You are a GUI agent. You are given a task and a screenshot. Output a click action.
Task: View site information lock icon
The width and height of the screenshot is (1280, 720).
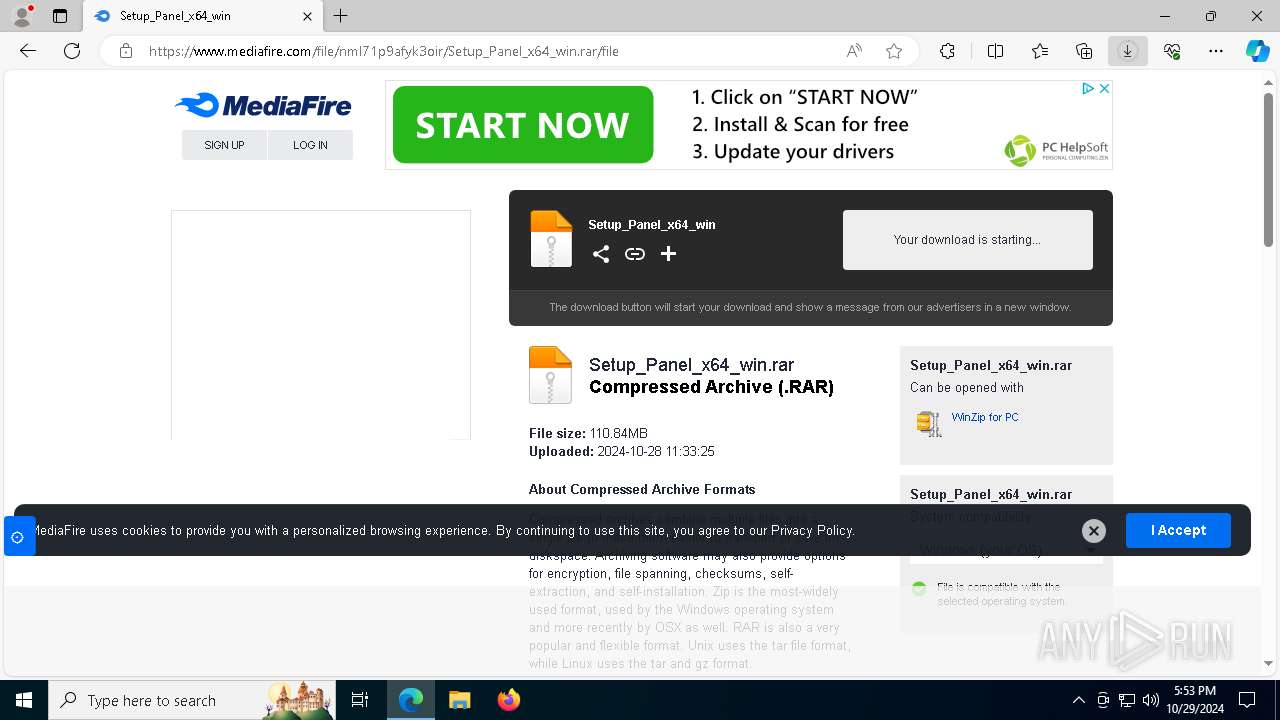click(126, 51)
